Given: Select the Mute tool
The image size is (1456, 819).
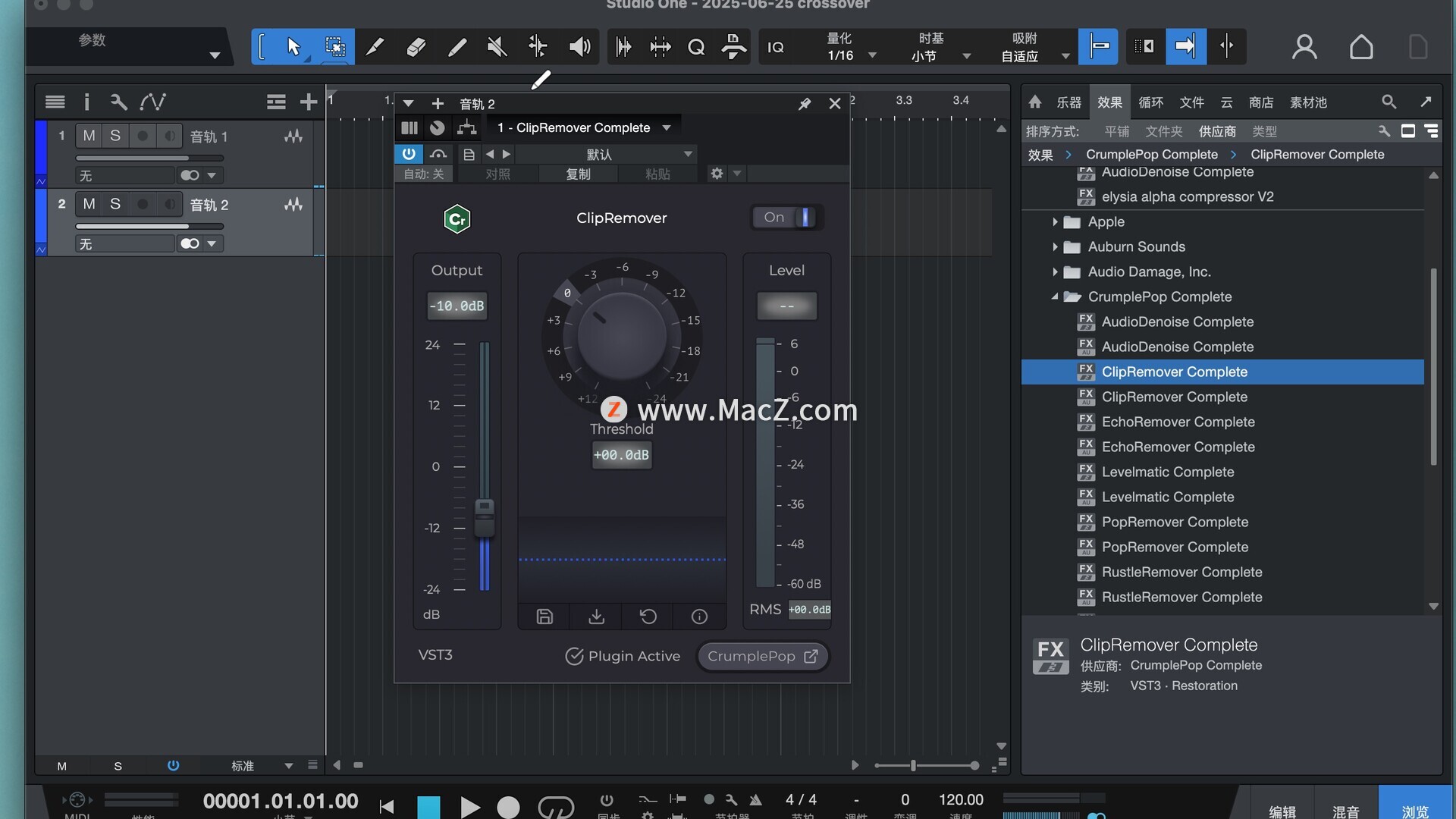Looking at the screenshot, I should (497, 47).
